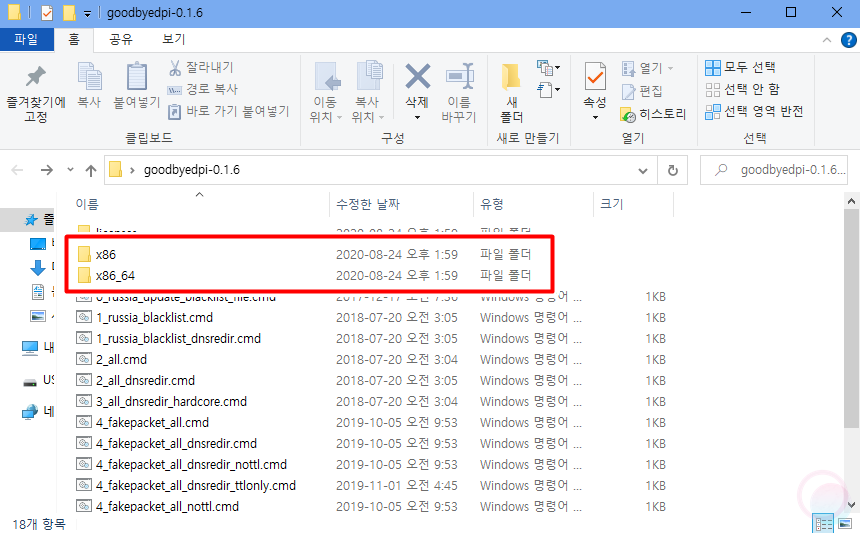
Task: Go back with the left arrow
Action: click(x=18, y=170)
